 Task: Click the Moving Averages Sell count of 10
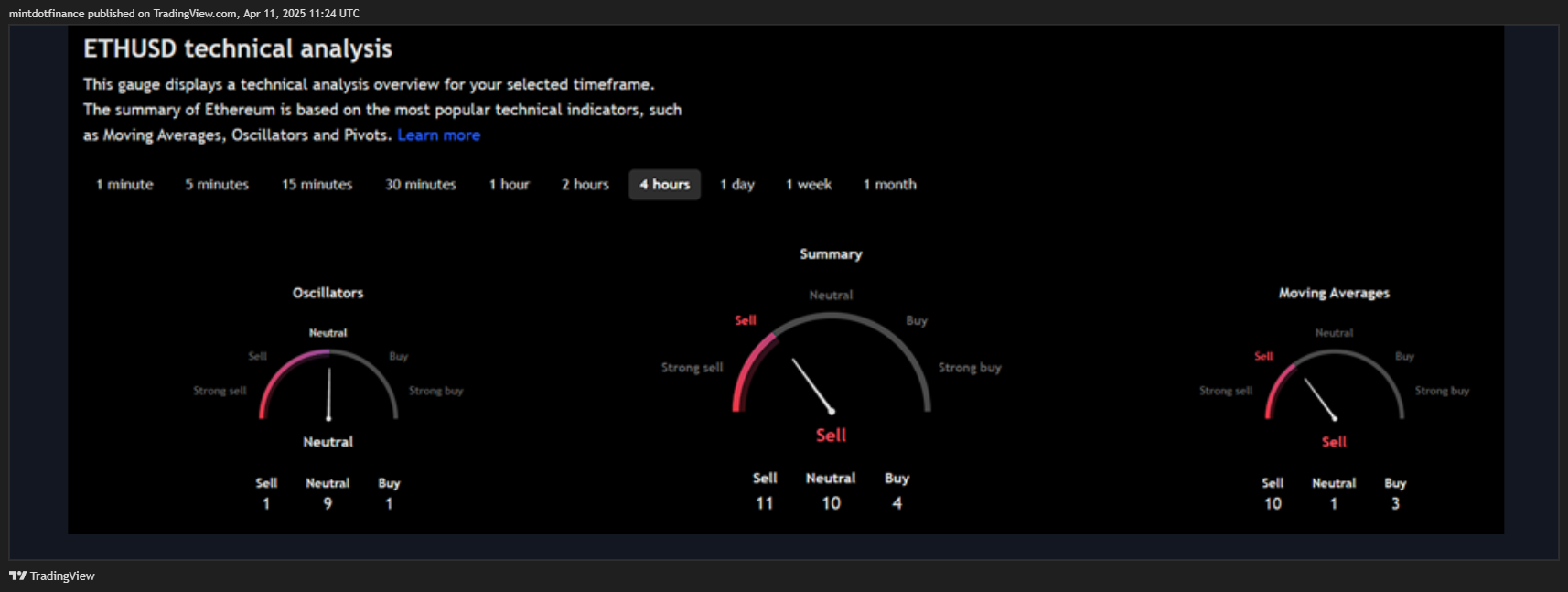pyautogui.click(x=1273, y=503)
